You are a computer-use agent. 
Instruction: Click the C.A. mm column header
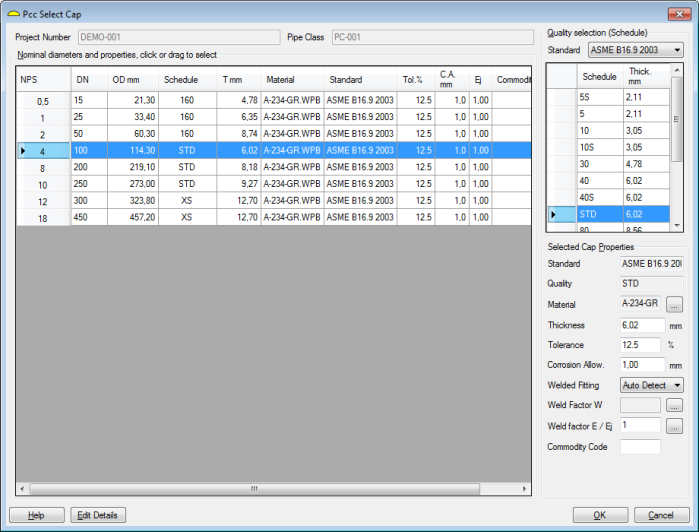452,79
